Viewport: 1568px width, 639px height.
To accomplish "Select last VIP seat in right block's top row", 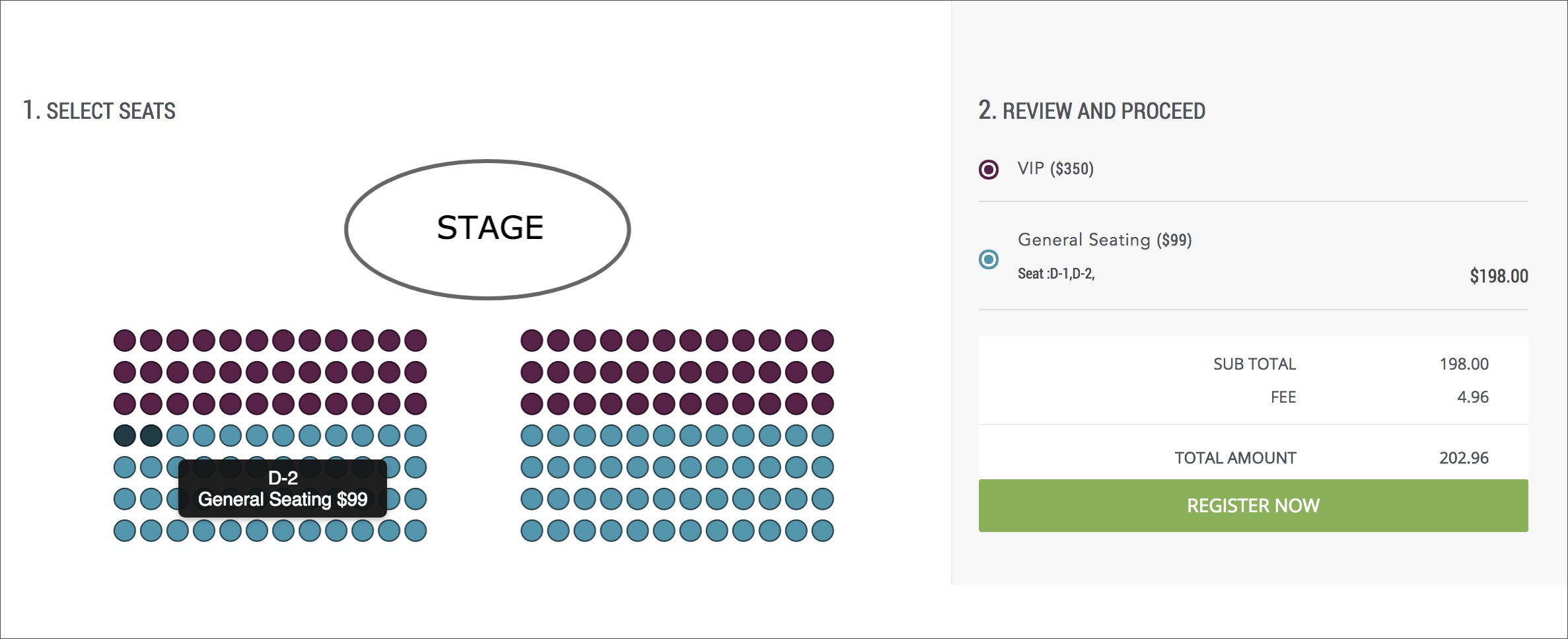I will coord(822,341).
